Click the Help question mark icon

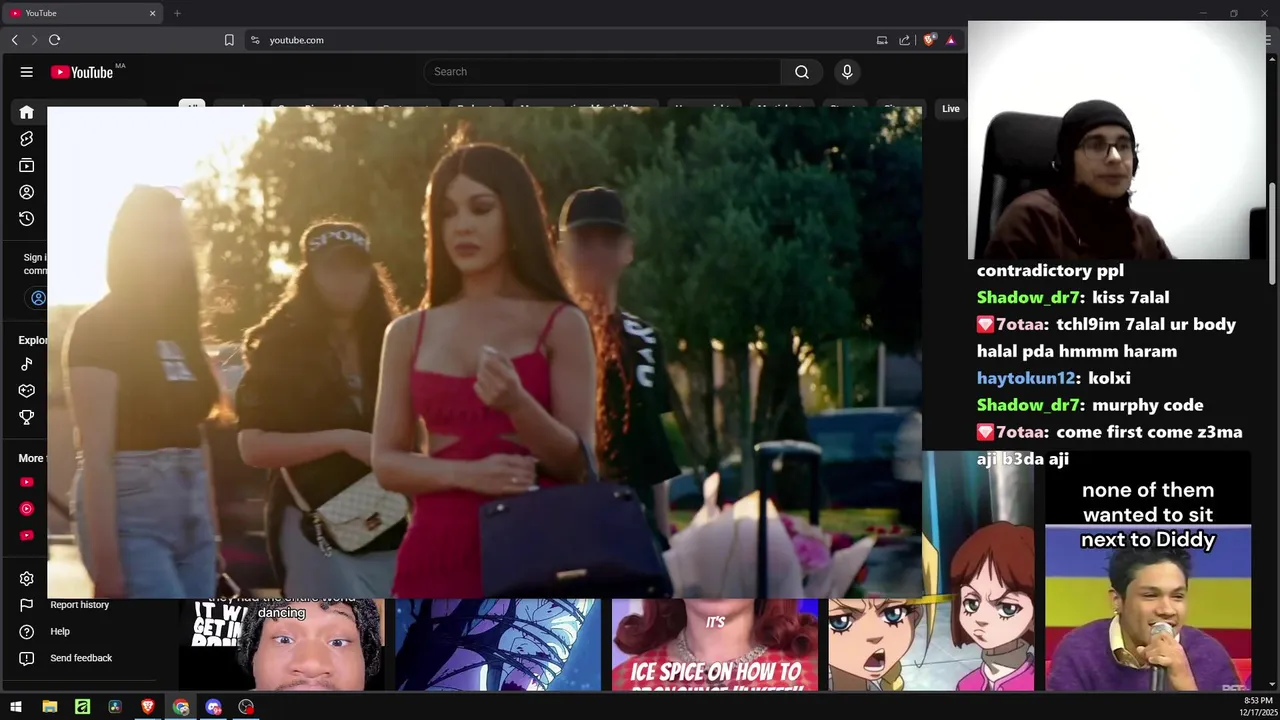tap(27, 632)
